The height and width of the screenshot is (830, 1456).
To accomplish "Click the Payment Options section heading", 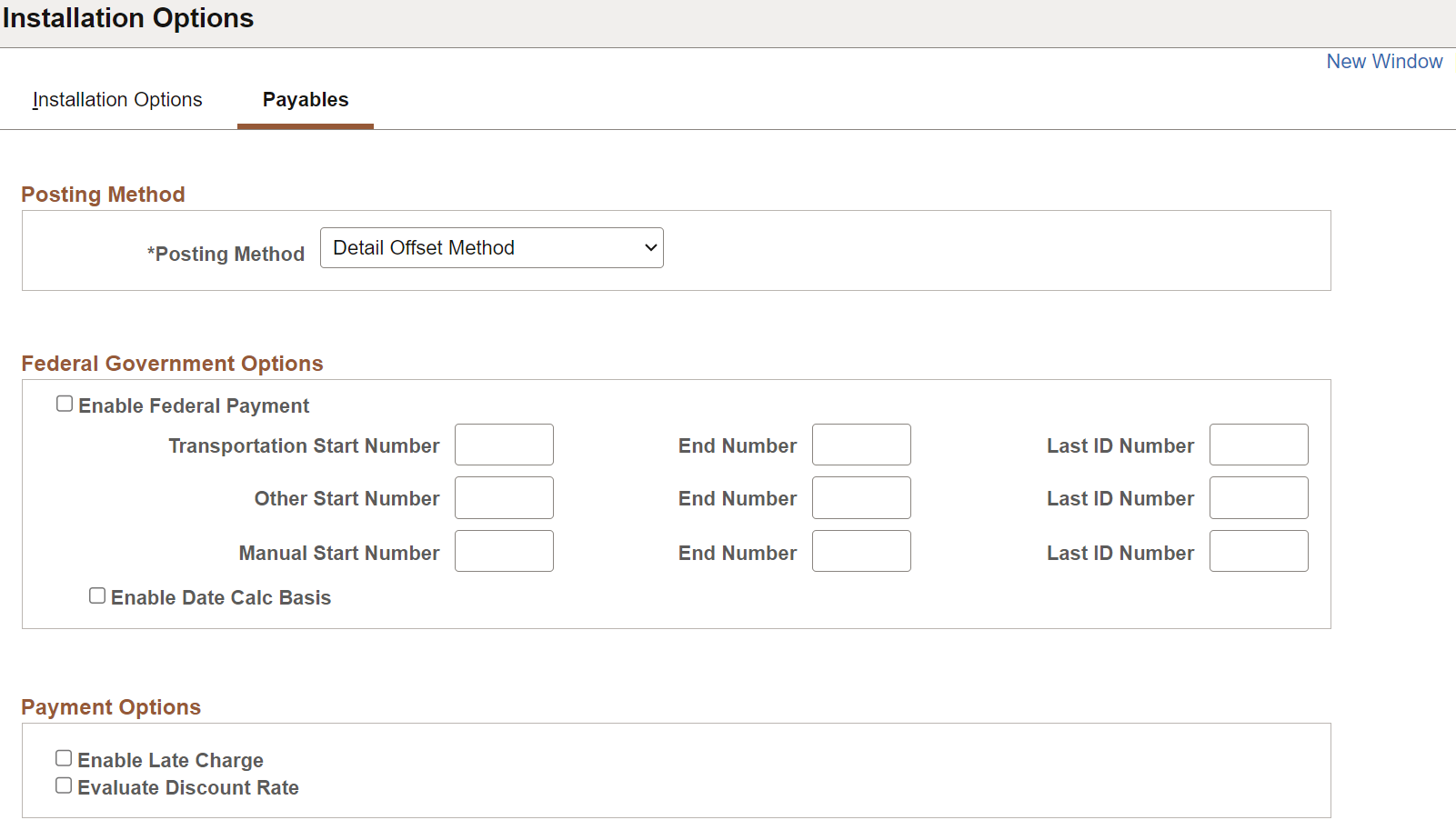I will (111, 707).
